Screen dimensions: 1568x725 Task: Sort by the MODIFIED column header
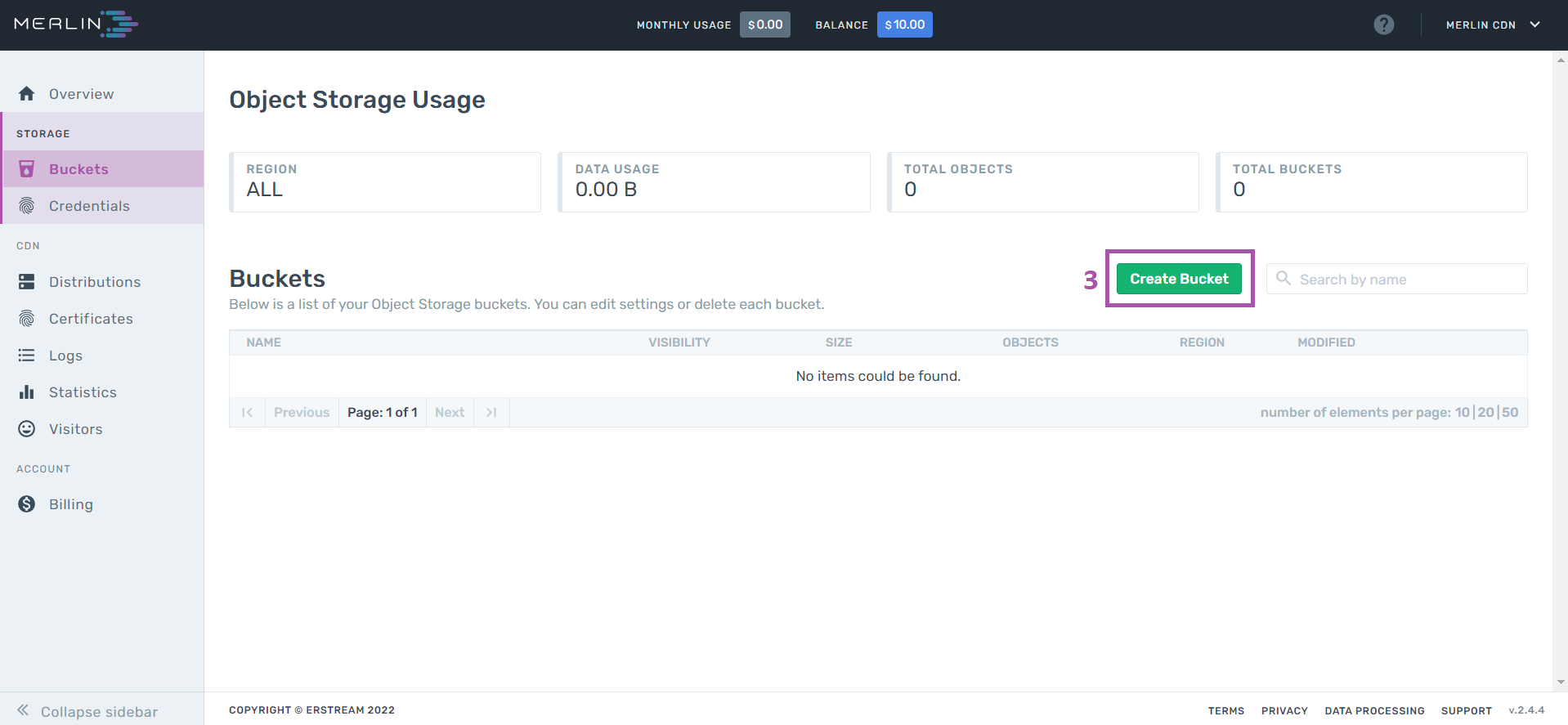1326,342
